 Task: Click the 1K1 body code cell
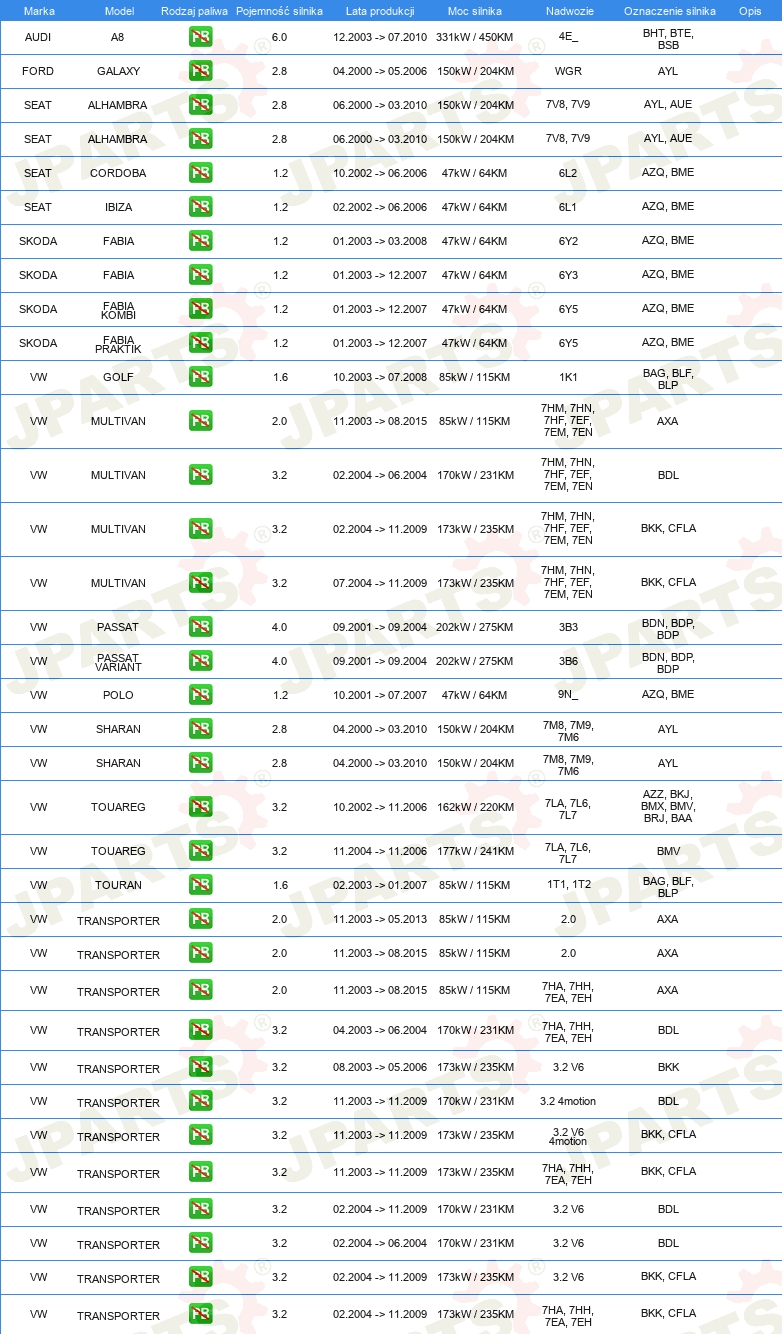tap(568, 377)
